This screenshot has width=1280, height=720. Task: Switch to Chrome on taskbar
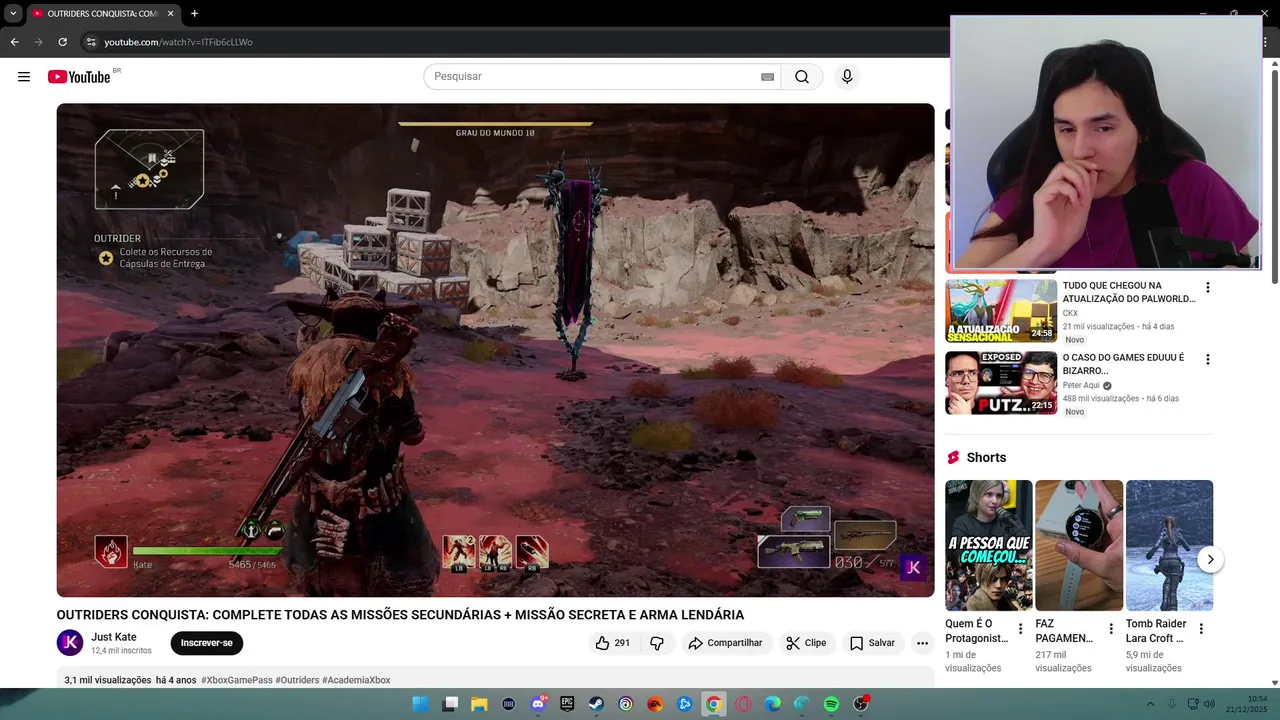pyautogui.click(x=713, y=704)
